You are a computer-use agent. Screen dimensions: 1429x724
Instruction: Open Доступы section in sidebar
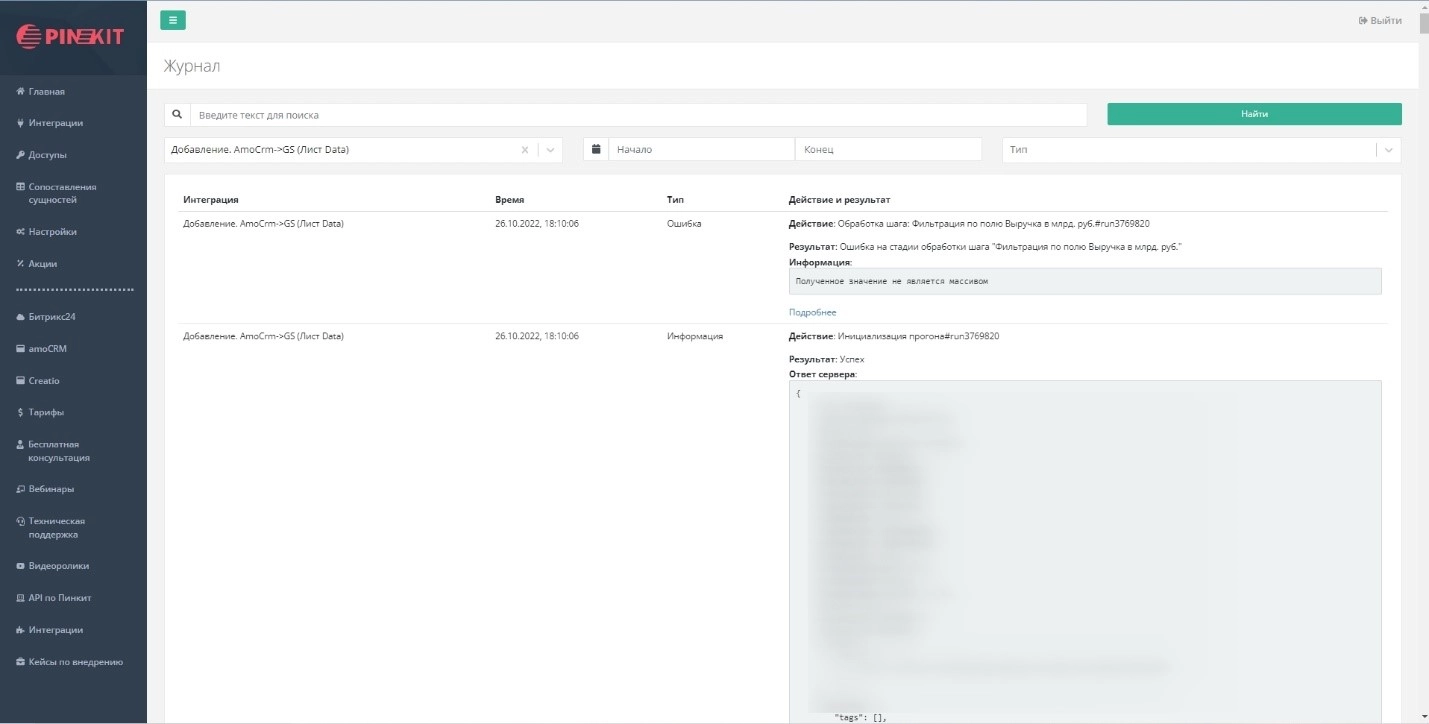(47, 155)
